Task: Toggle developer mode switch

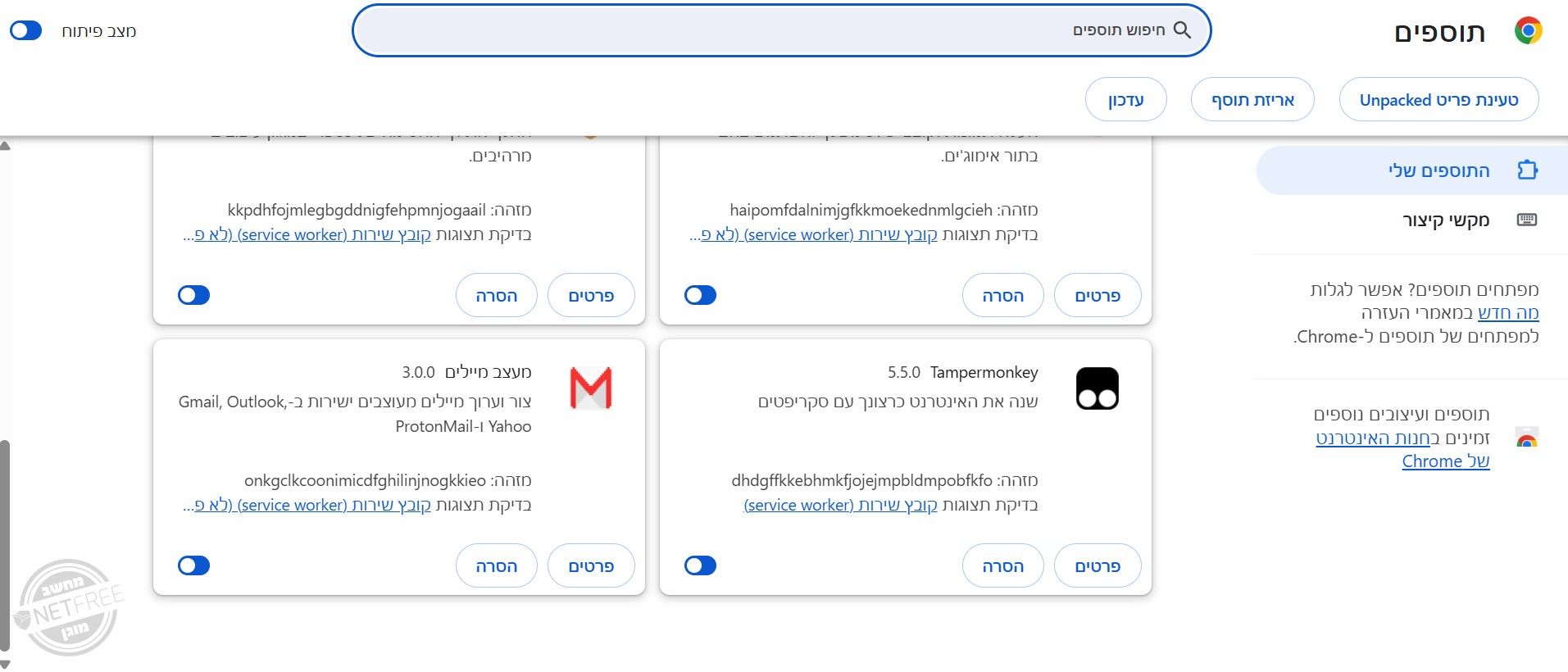Action: pyautogui.click(x=25, y=31)
